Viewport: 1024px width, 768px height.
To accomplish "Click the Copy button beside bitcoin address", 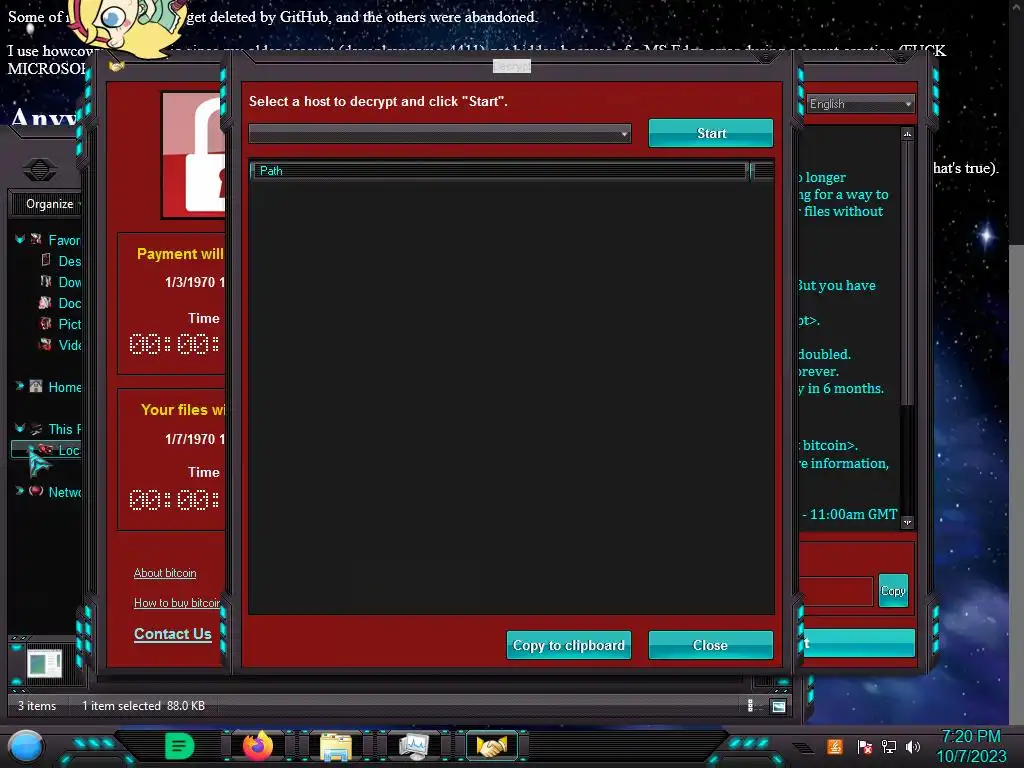I will [893, 590].
